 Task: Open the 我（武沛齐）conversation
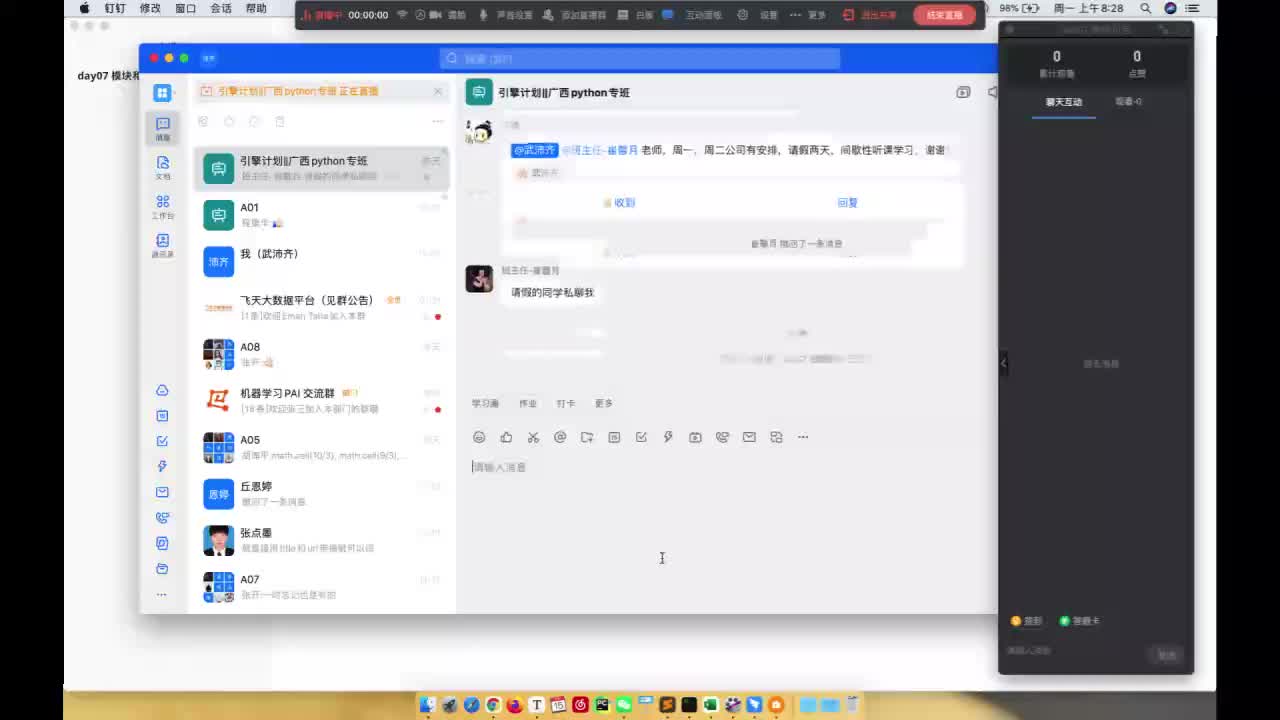point(322,261)
